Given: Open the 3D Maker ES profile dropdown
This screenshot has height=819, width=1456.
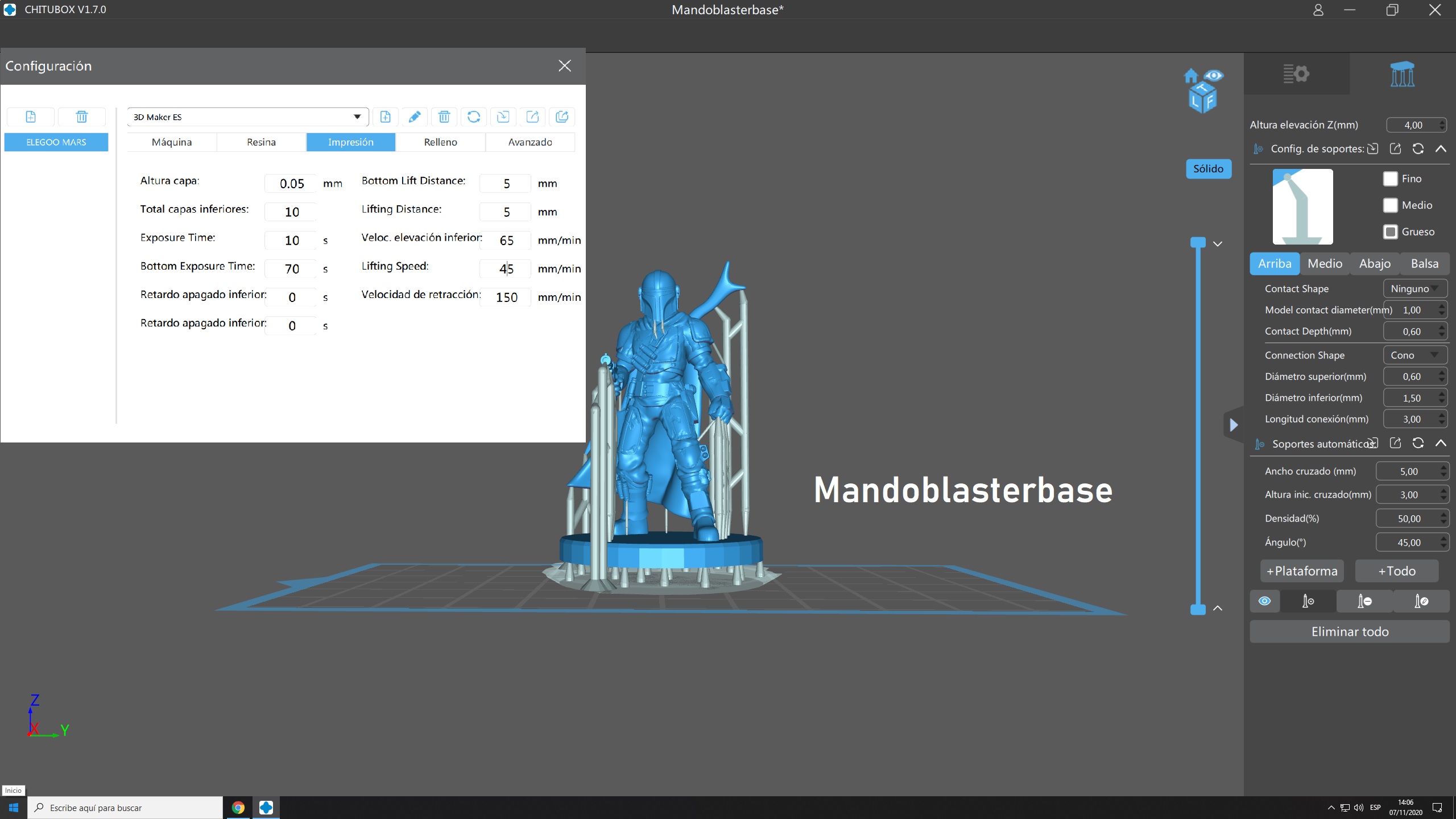Looking at the screenshot, I should (248, 117).
